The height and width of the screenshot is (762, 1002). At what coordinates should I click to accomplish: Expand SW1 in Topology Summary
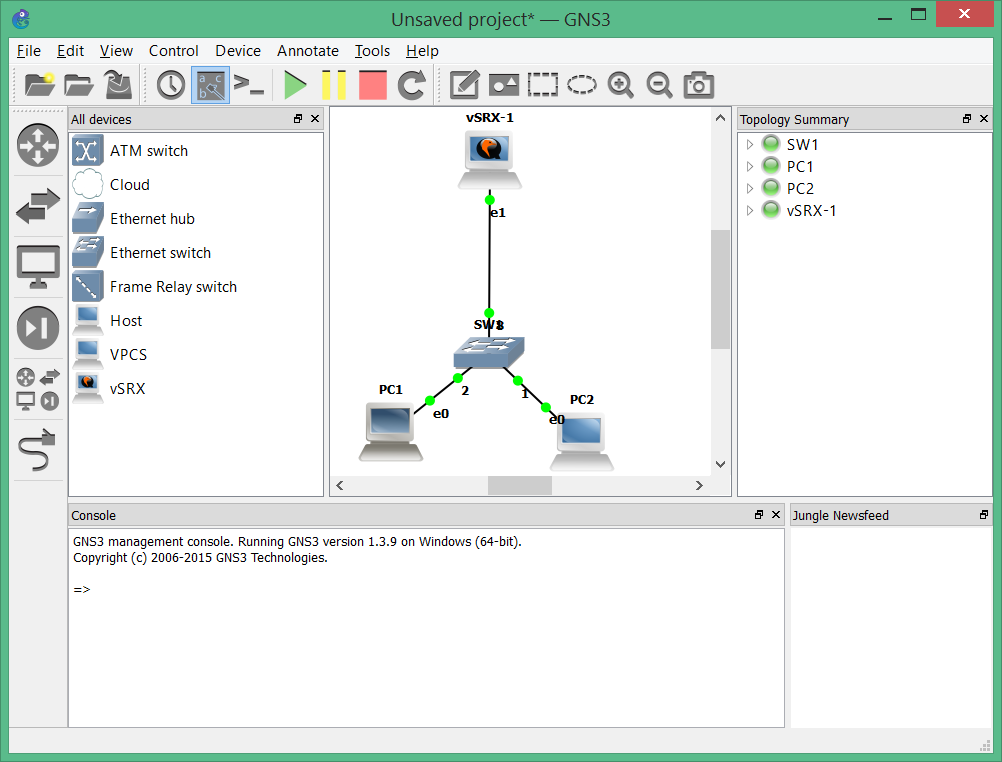[750, 144]
